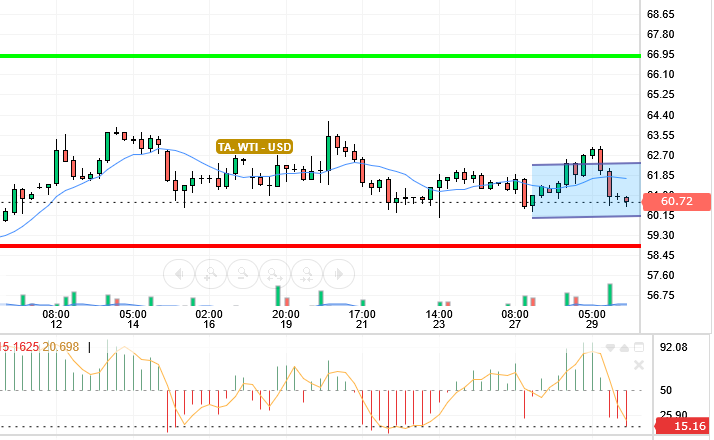The height and width of the screenshot is (440, 714).
Task: Click the 67.80 price axis label
Action: coord(661,34)
